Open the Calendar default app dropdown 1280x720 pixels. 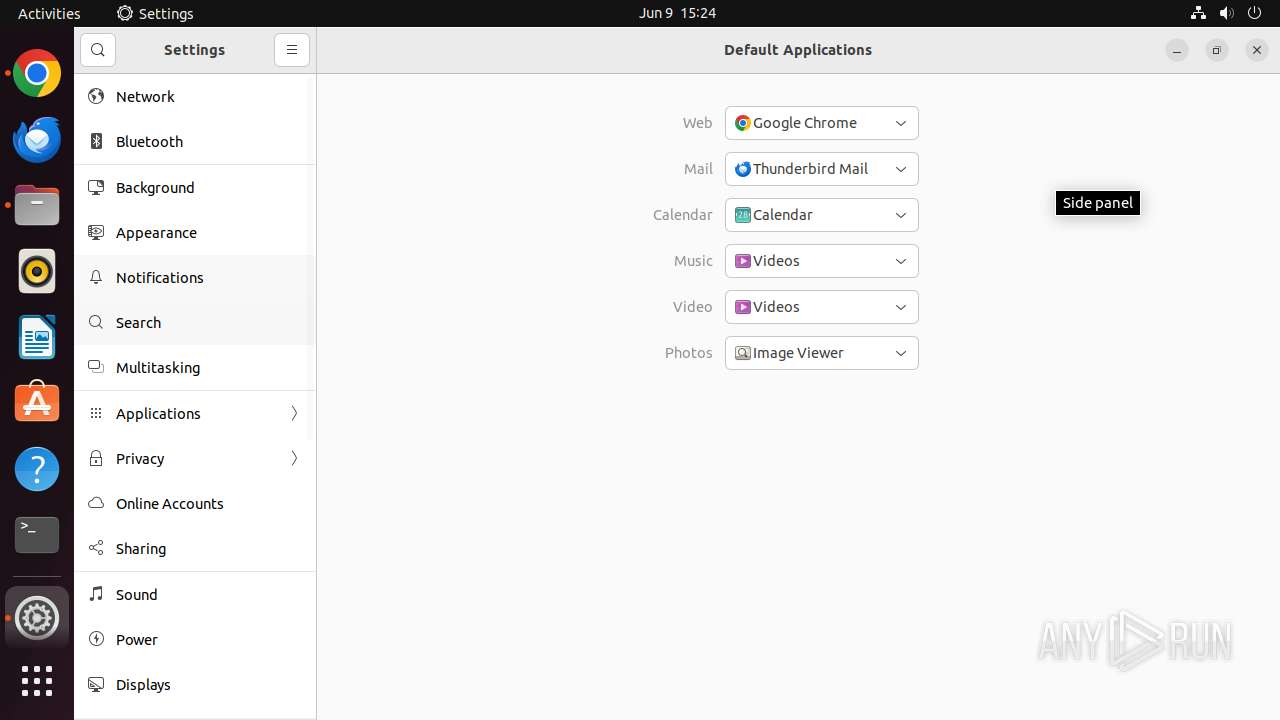click(822, 215)
